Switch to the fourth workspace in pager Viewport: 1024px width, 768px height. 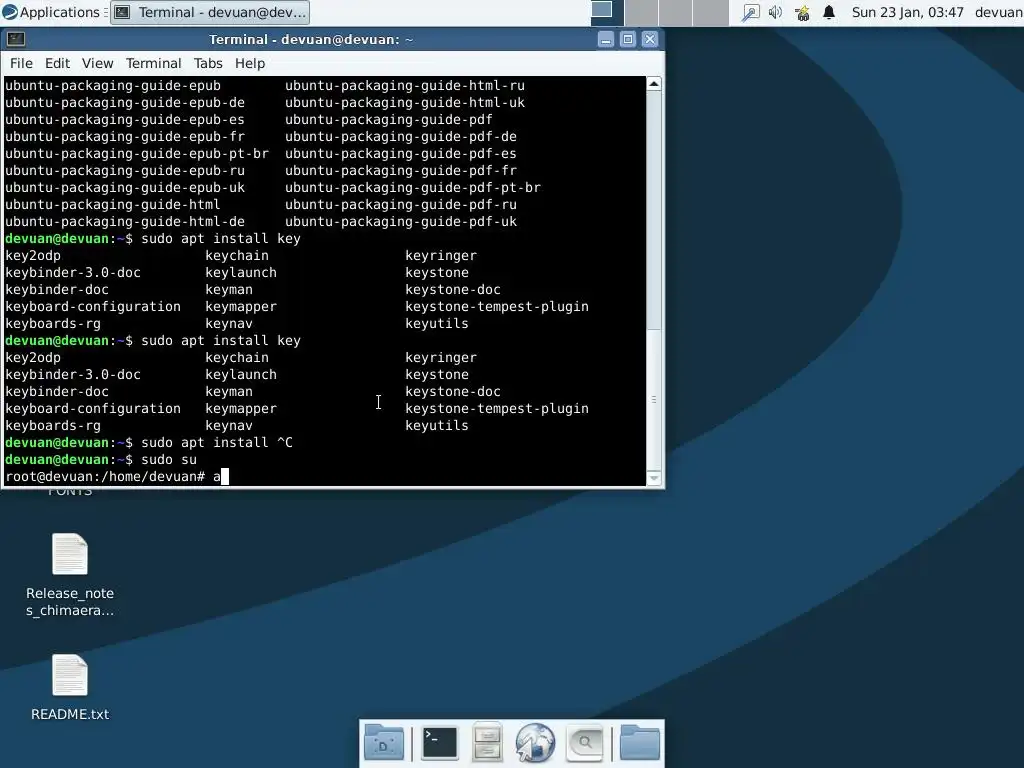click(x=711, y=12)
